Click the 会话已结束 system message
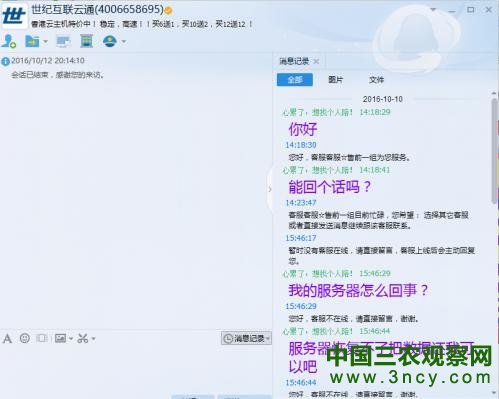The width and height of the screenshot is (499, 399). tap(57, 75)
